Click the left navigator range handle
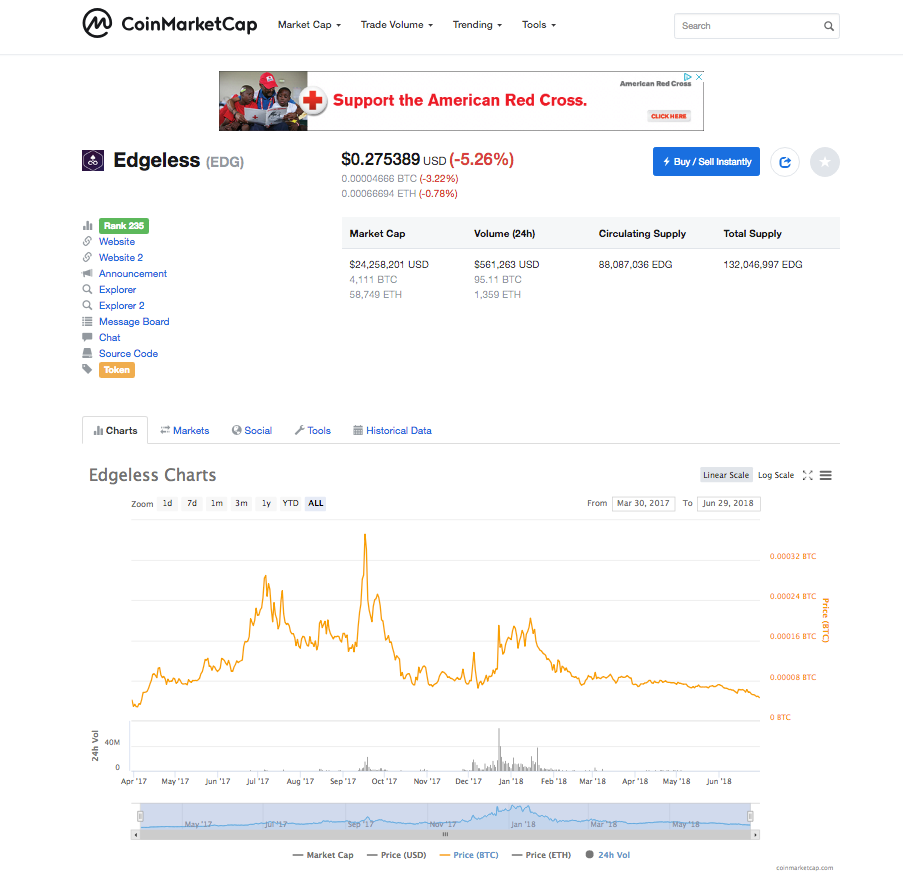The width and height of the screenshot is (903, 876). click(140, 816)
